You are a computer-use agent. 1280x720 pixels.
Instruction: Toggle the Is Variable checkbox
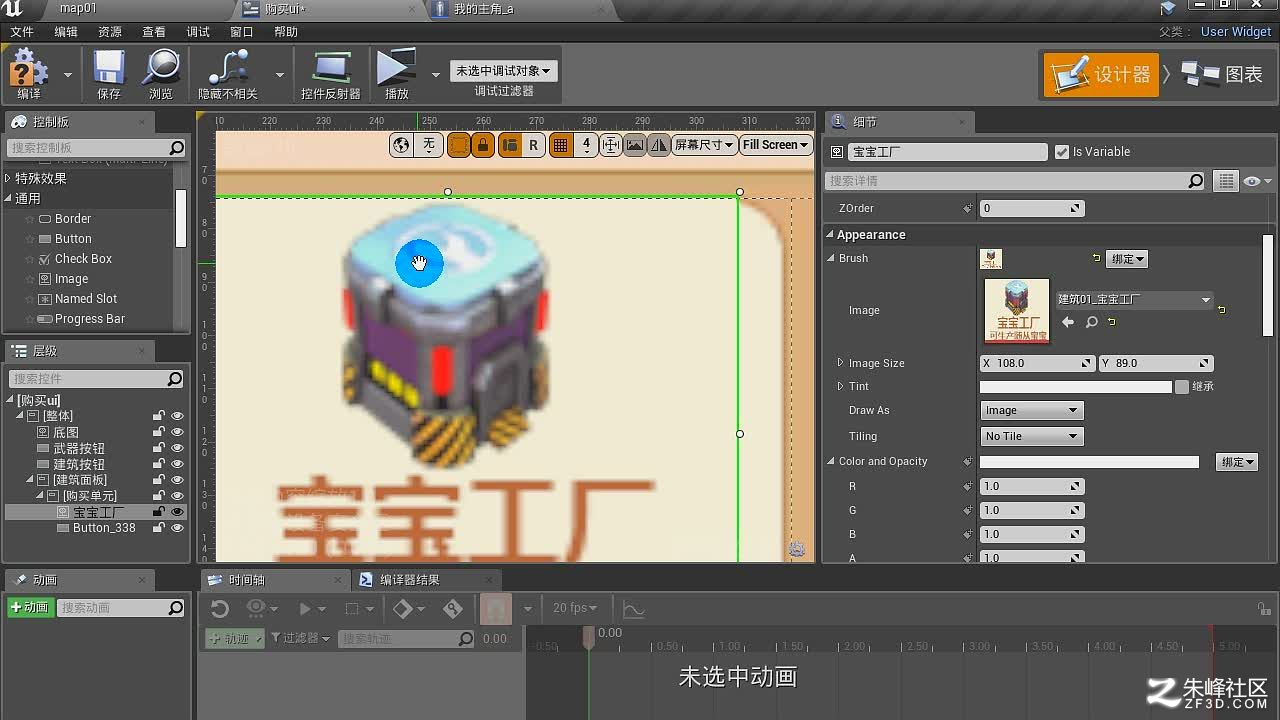[x=1062, y=152]
